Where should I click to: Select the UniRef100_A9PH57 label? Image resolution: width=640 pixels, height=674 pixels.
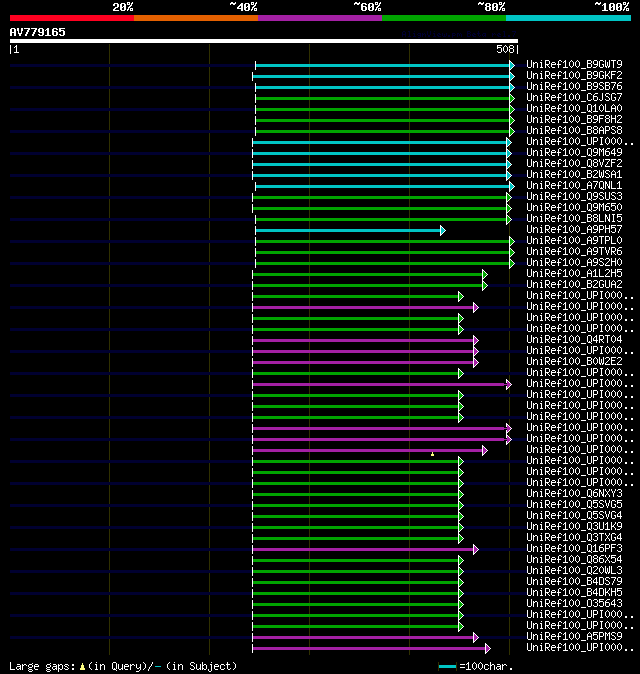coord(574,230)
